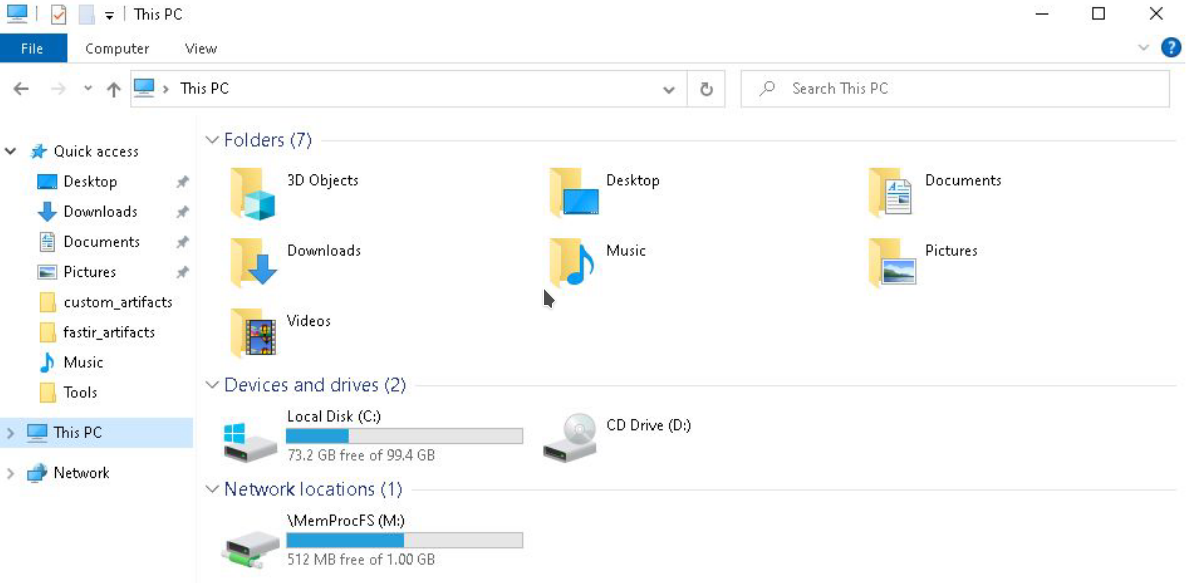Click the Refresh button in address bar
This screenshot has width=1188, height=583.
pos(706,89)
